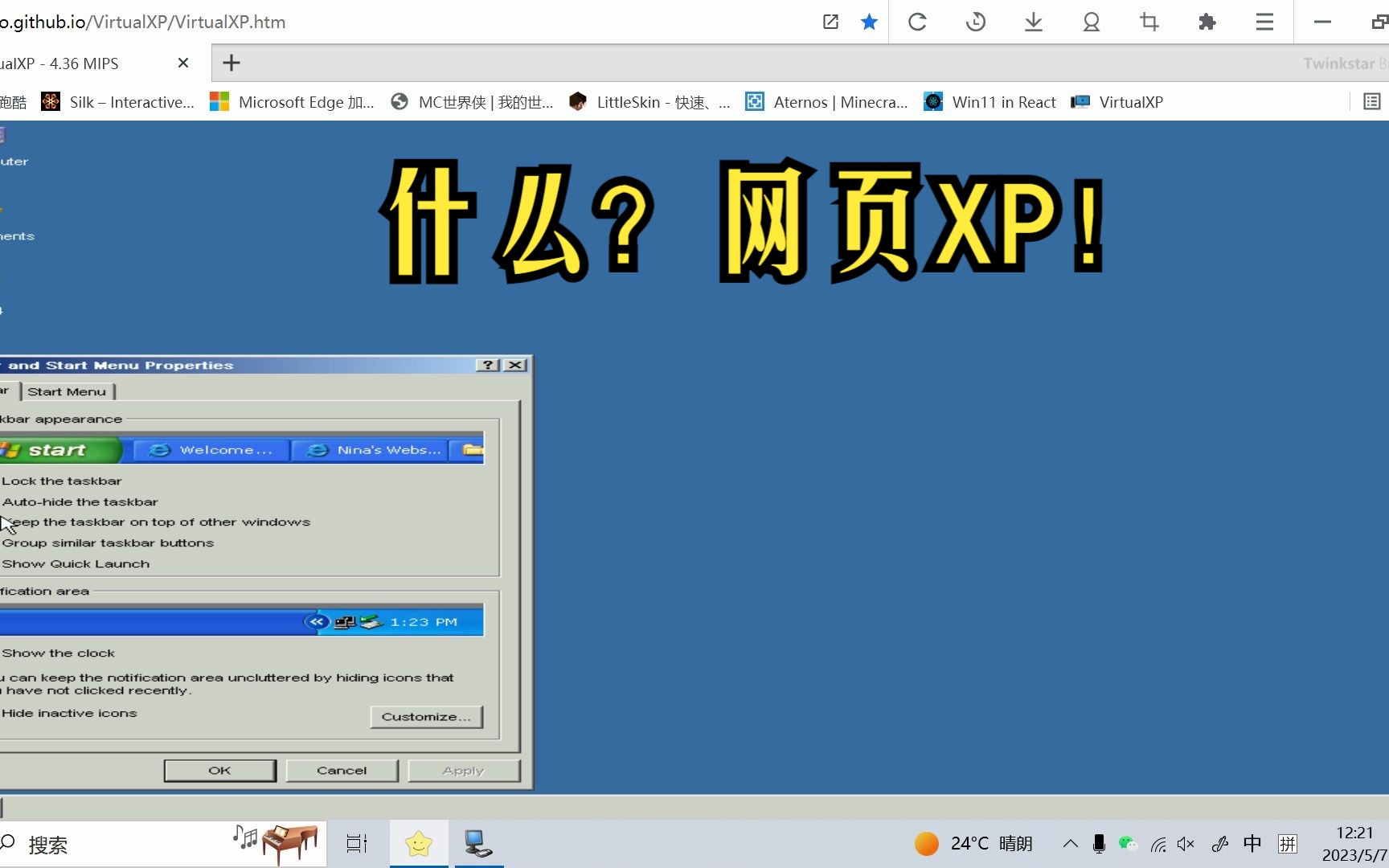The image size is (1389, 868).
Task: Open the browser hamburger menu
Action: [x=1264, y=22]
